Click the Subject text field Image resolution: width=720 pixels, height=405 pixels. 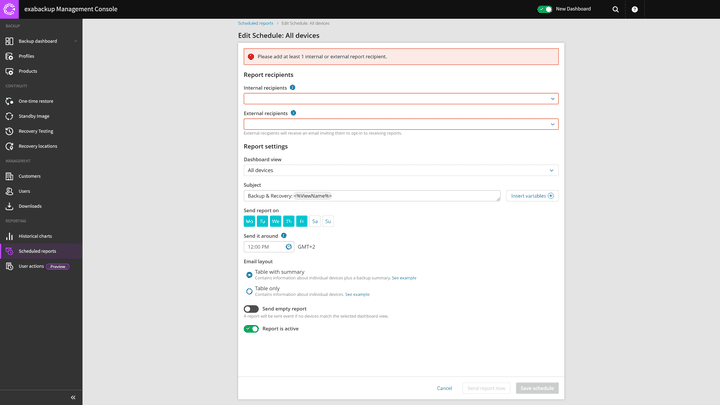point(371,196)
